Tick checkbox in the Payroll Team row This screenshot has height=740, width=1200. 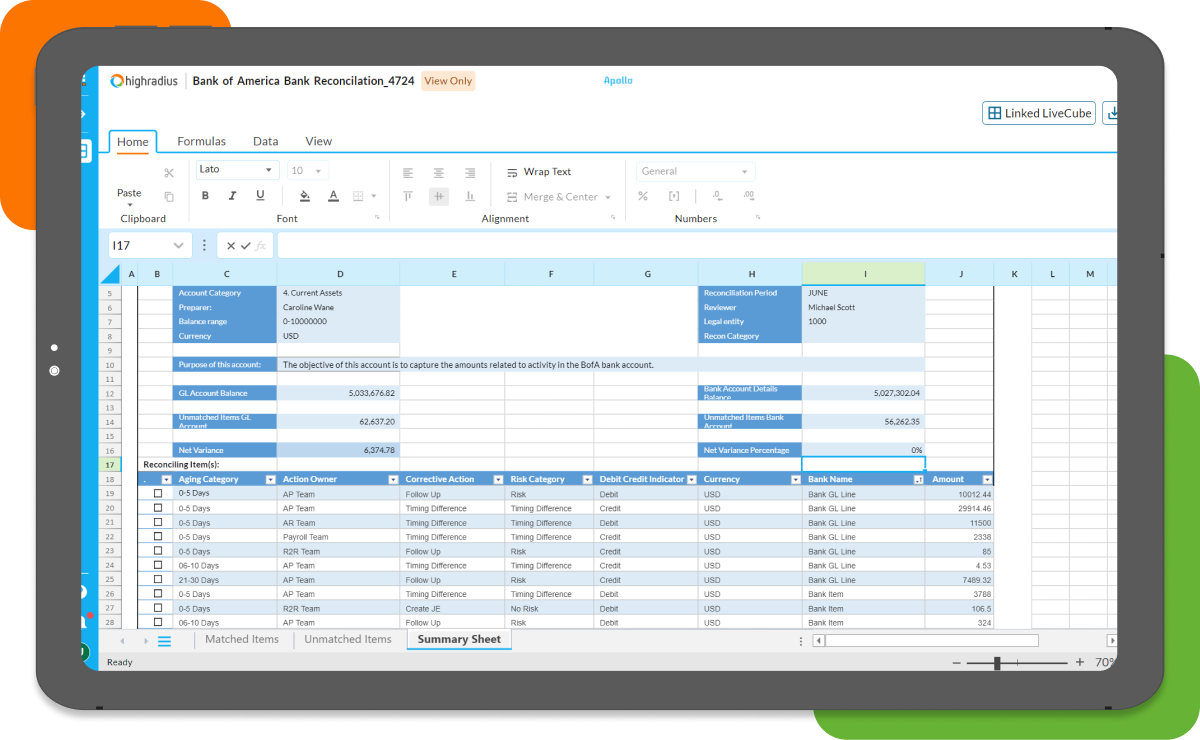tap(157, 537)
